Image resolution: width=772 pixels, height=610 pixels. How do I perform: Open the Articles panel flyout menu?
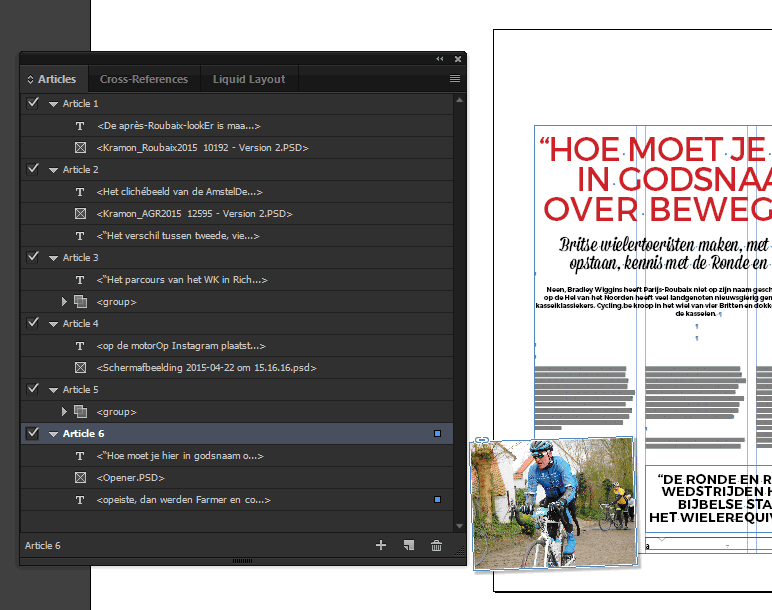click(x=455, y=79)
